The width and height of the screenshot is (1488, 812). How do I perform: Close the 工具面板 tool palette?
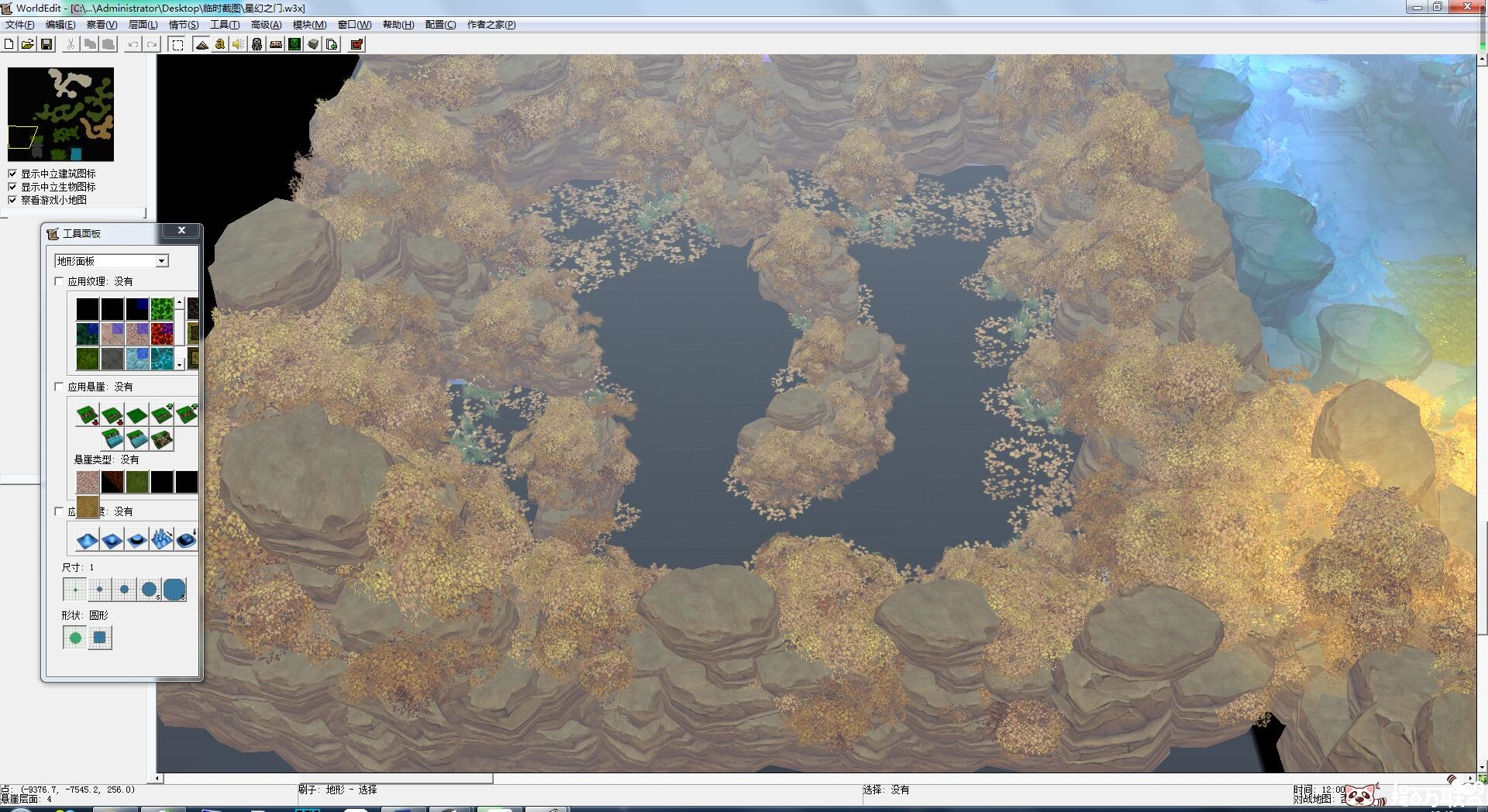tap(181, 230)
